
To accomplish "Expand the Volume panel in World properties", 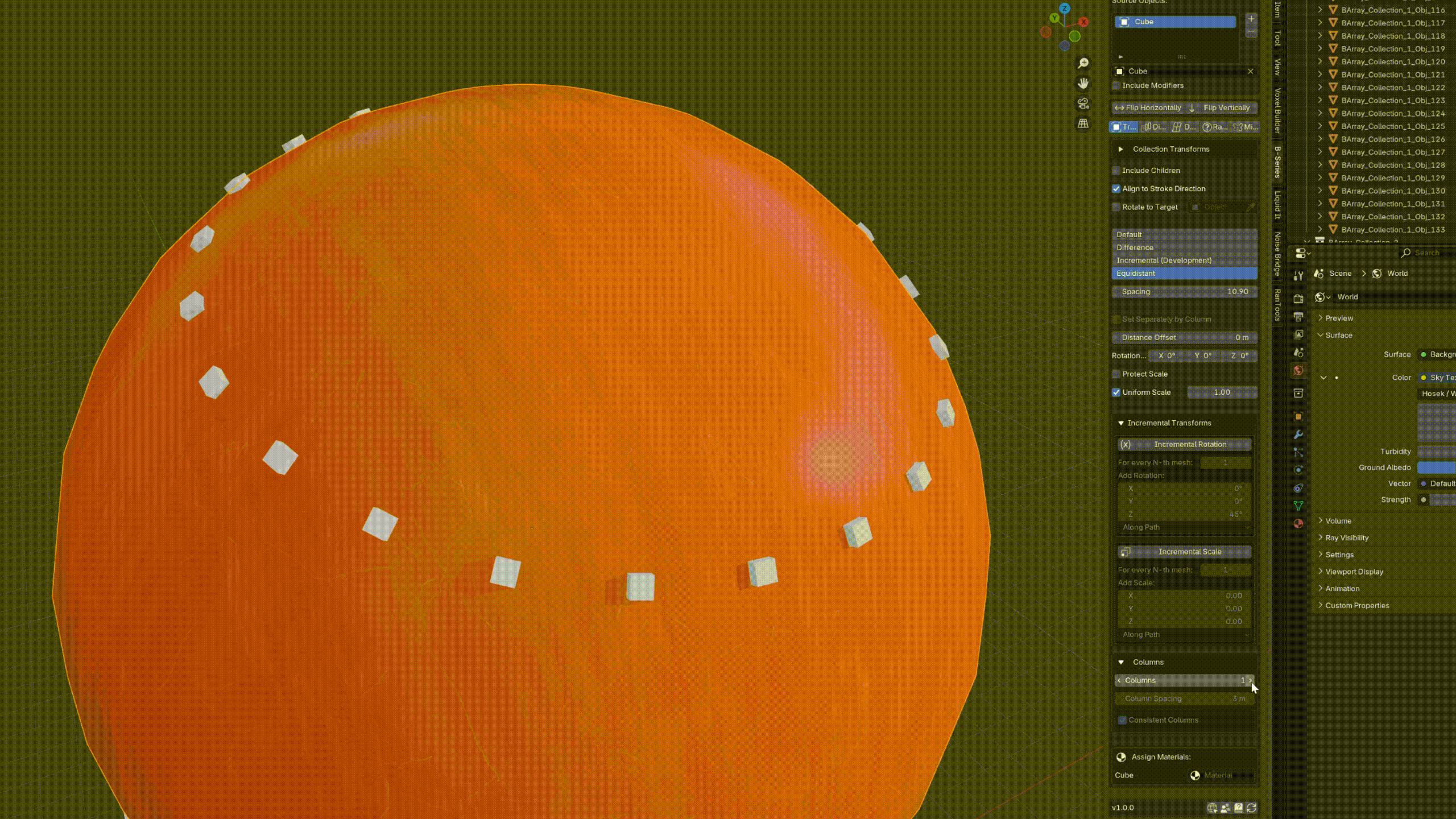I will point(1338,521).
